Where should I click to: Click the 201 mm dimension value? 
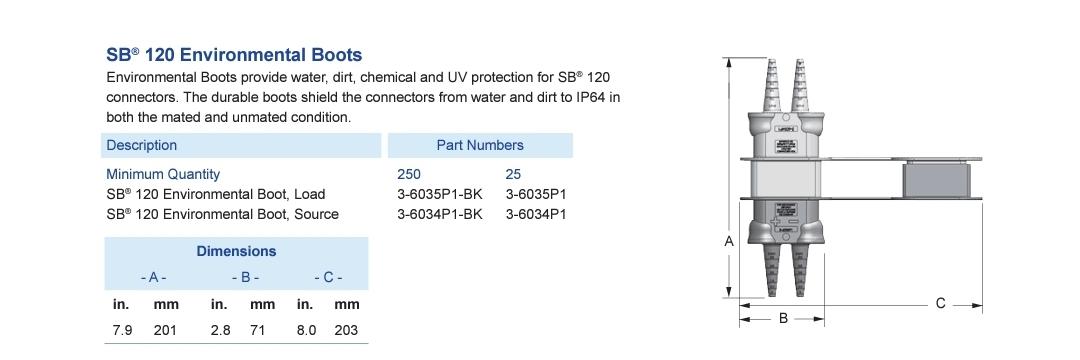point(165,330)
